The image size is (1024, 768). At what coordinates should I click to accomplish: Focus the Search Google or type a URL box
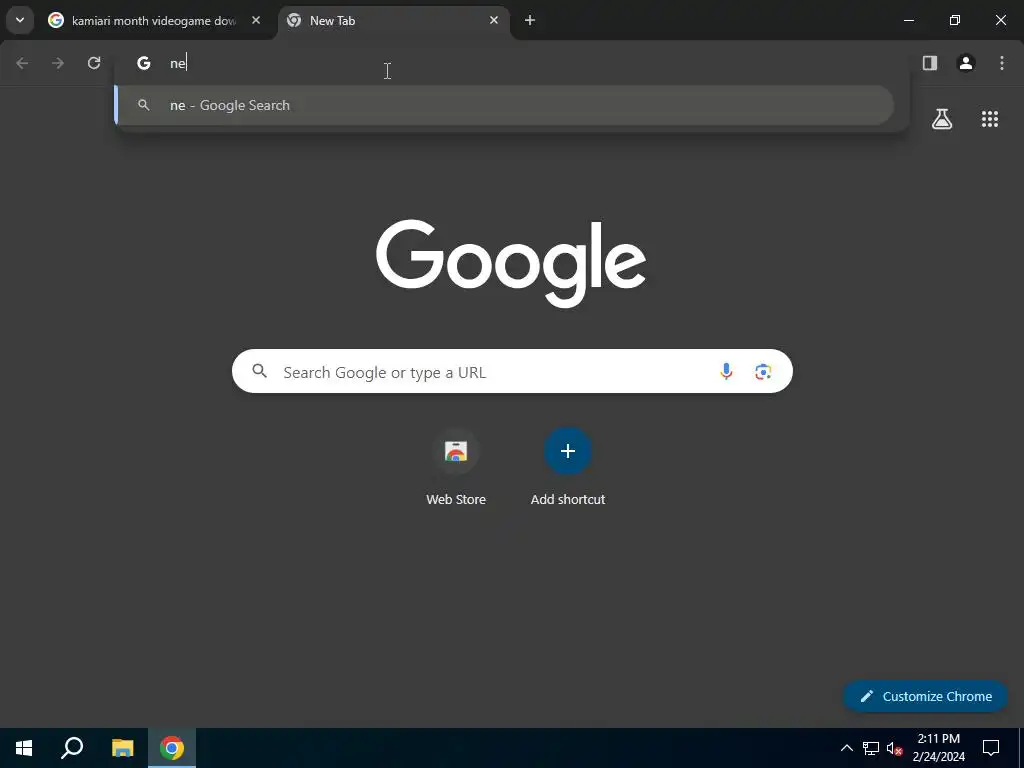tap(512, 372)
